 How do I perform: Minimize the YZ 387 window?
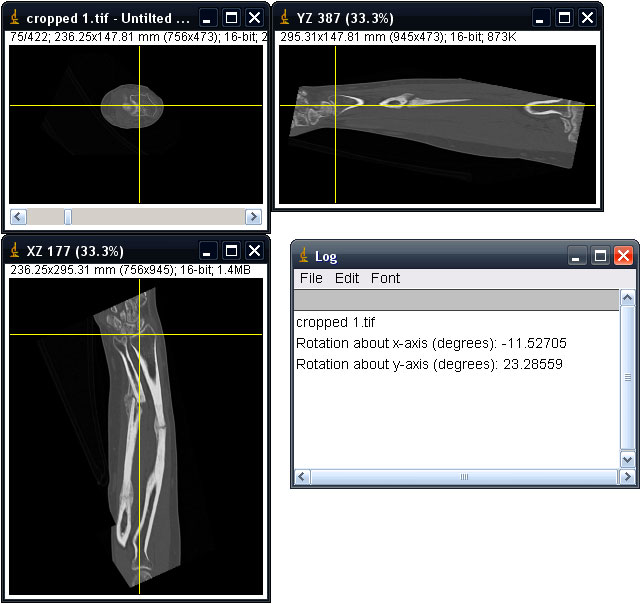coord(540,18)
